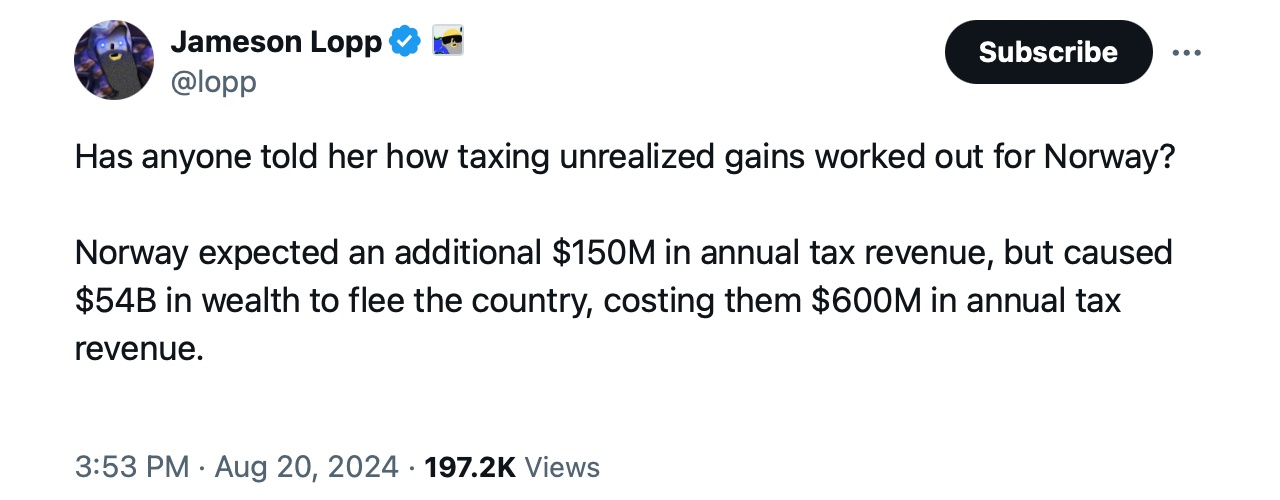The height and width of the screenshot is (500, 1280).
Task: Click "Norway expected" starting the second paragraph
Action: click(x=201, y=253)
